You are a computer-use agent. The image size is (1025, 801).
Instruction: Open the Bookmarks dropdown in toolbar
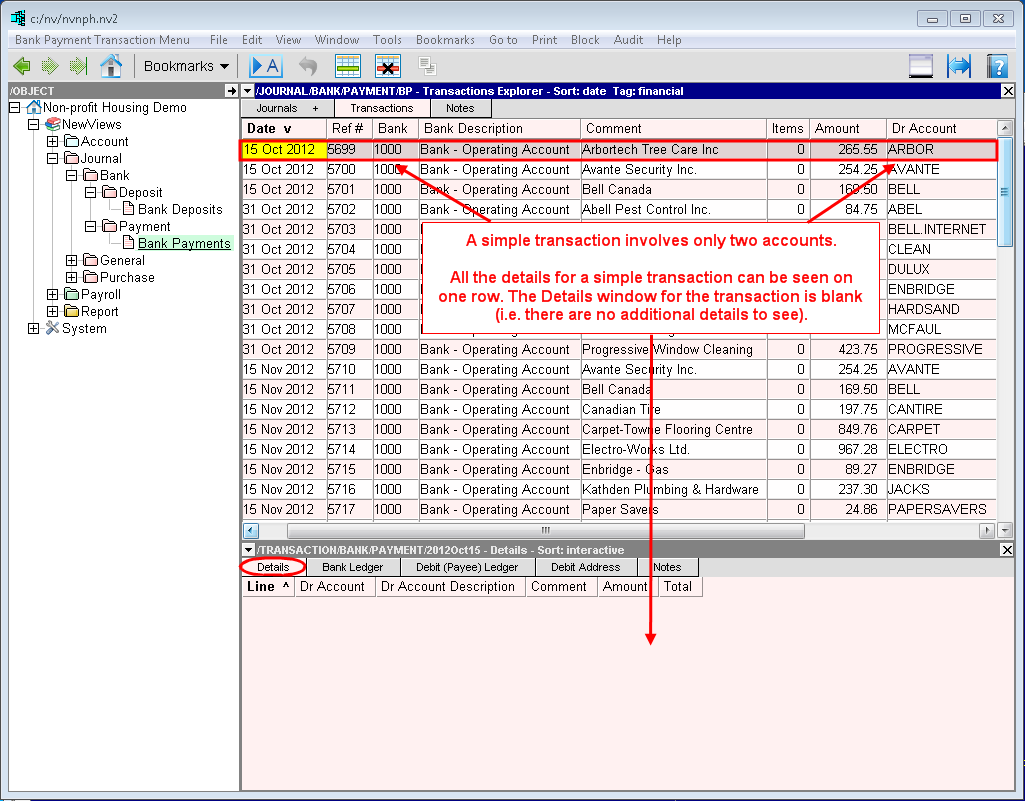coord(185,67)
